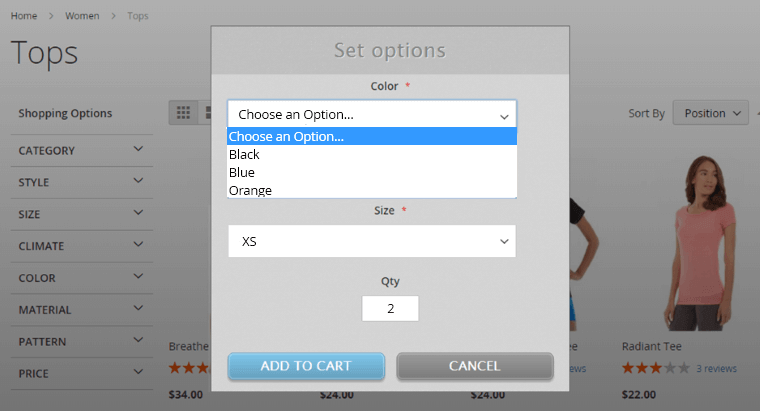Pick the 'Choose an Option...' highlighted entry
This screenshot has height=411, width=760.
[x=372, y=136]
